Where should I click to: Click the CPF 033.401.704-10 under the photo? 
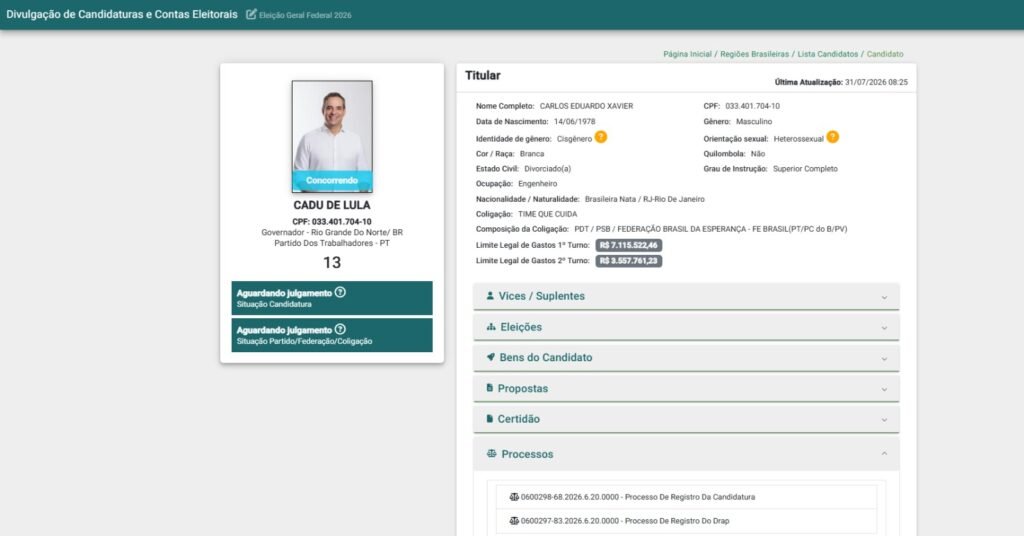point(332,222)
